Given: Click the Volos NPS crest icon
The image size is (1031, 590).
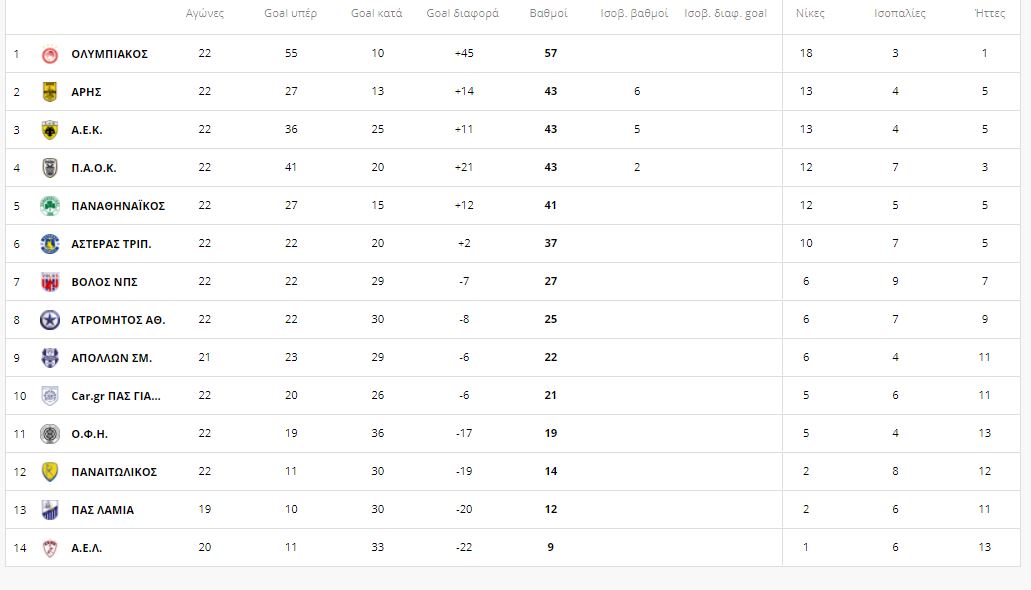Looking at the screenshot, I should 50,282.
